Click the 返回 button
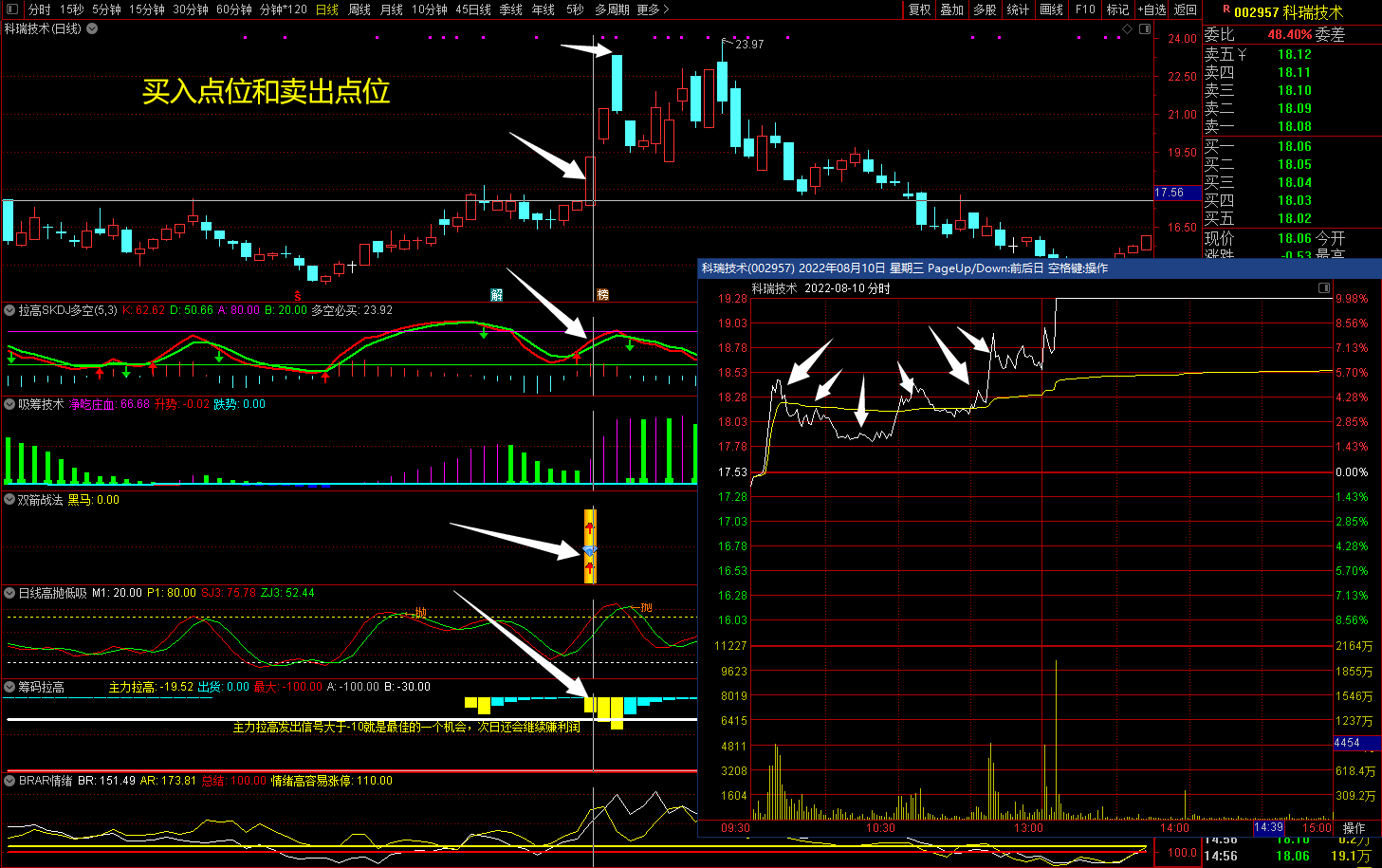The width and height of the screenshot is (1382, 868). click(x=1186, y=9)
